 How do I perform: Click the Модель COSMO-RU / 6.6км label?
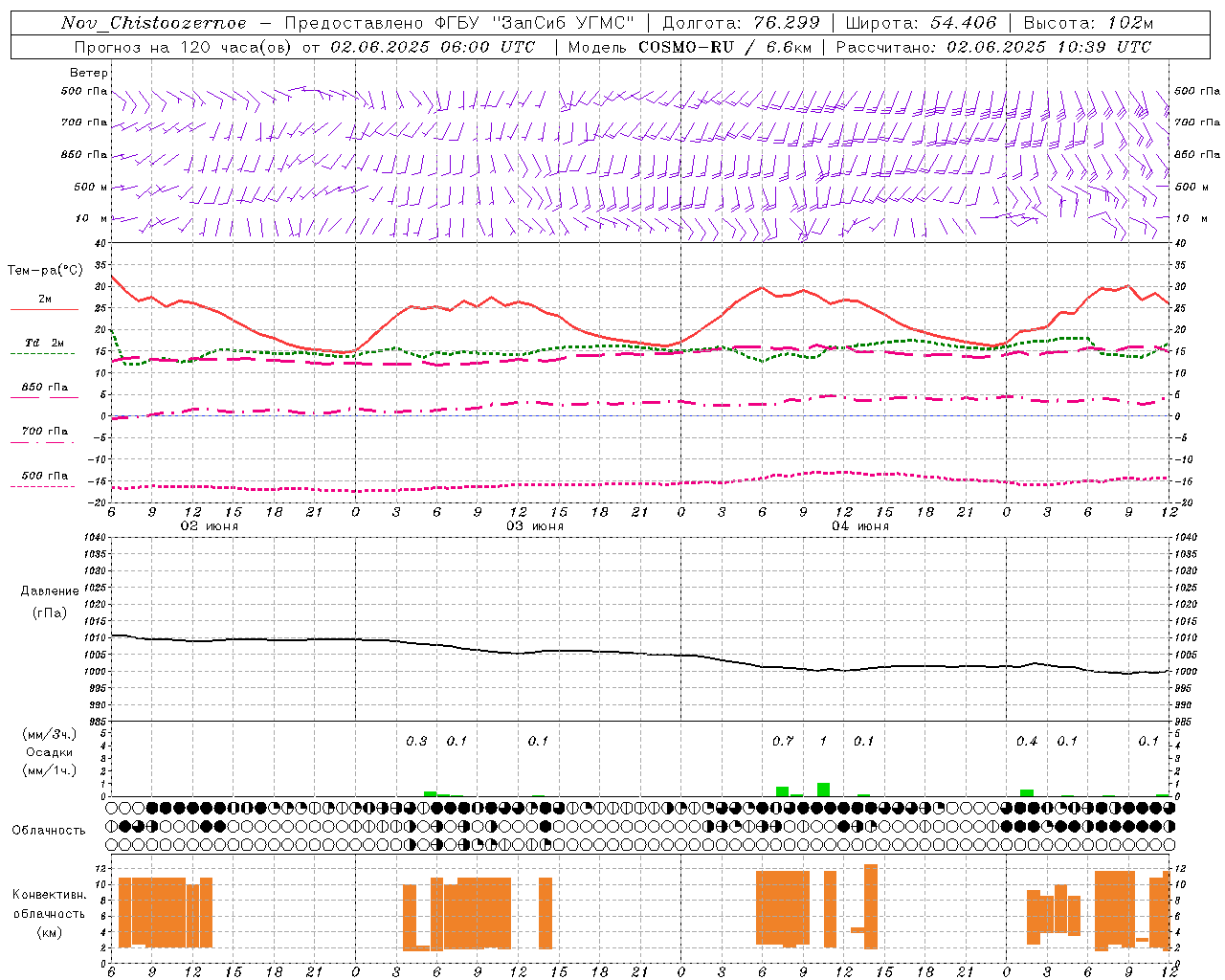coord(690,47)
